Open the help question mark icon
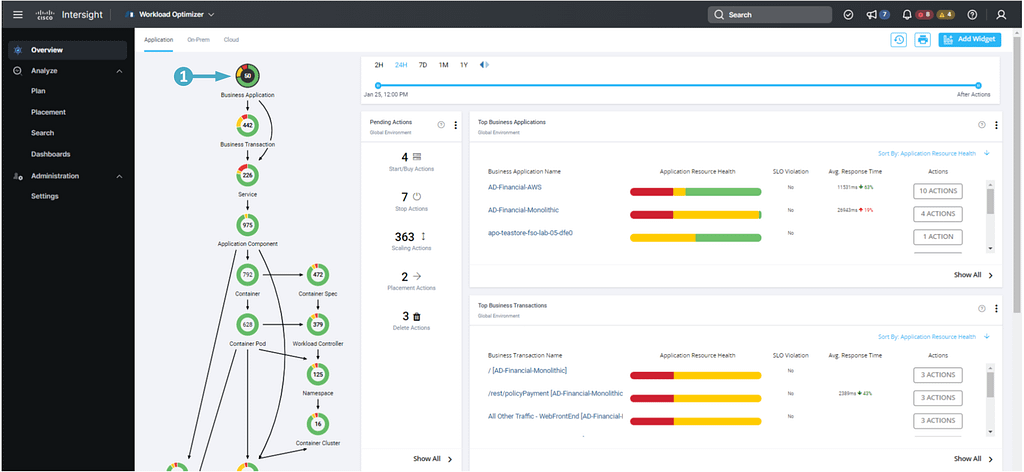Image resolution: width=1024 pixels, height=472 pixels. click(972, 15)
